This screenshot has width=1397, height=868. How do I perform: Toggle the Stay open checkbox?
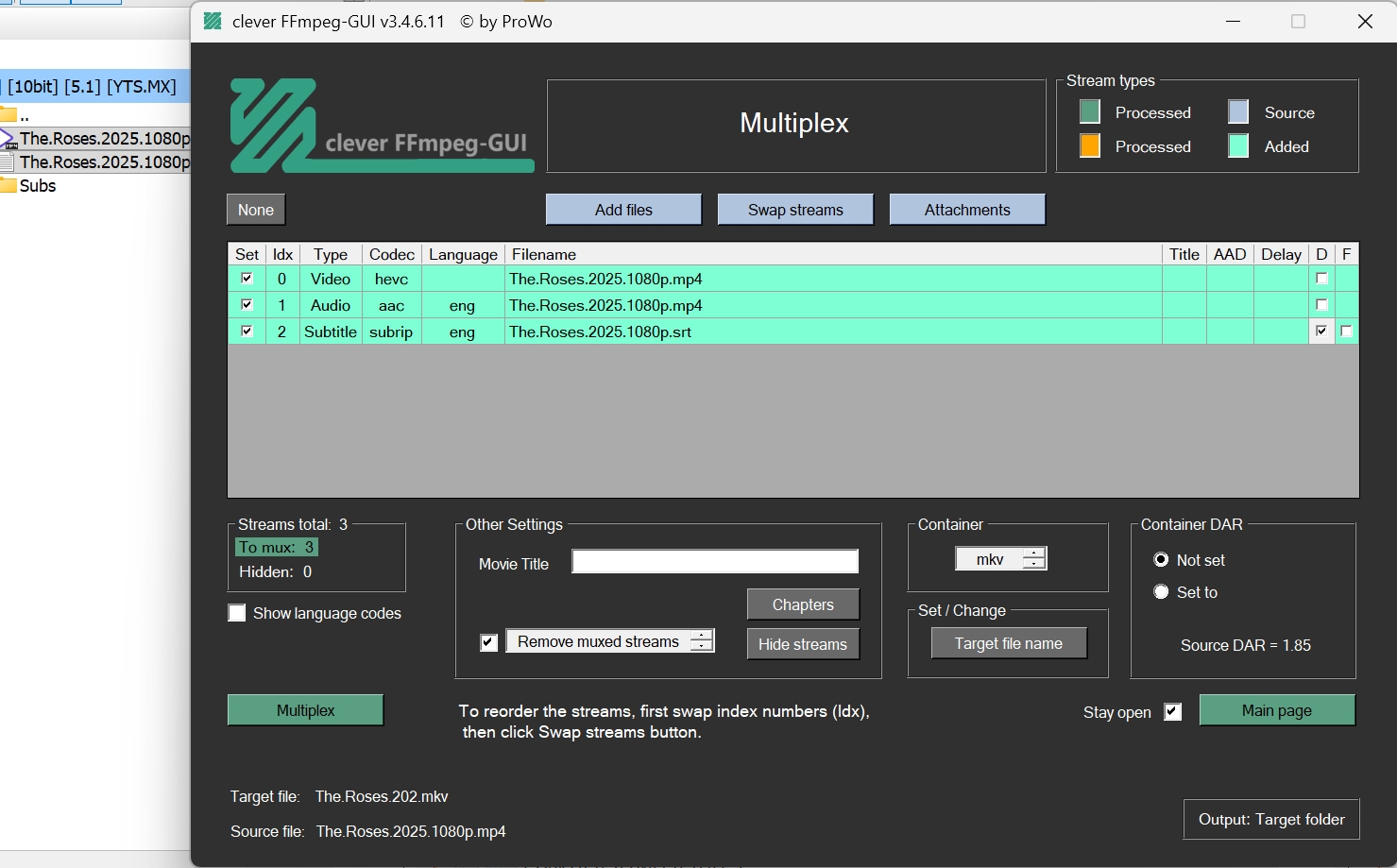[x=1172, y=712]
